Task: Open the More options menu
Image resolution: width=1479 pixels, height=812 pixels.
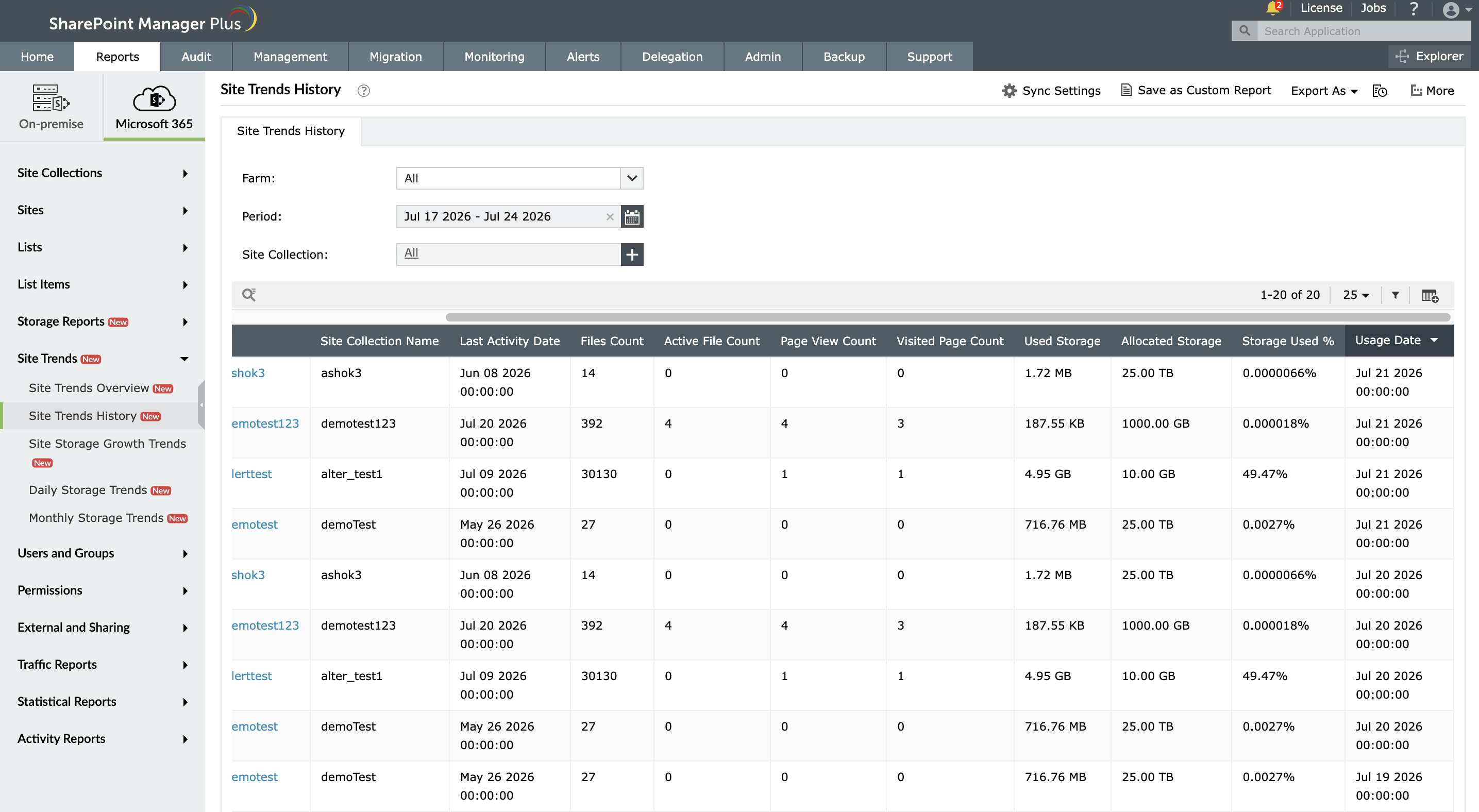Action: pyautogui.click(x=1432, y=91)
